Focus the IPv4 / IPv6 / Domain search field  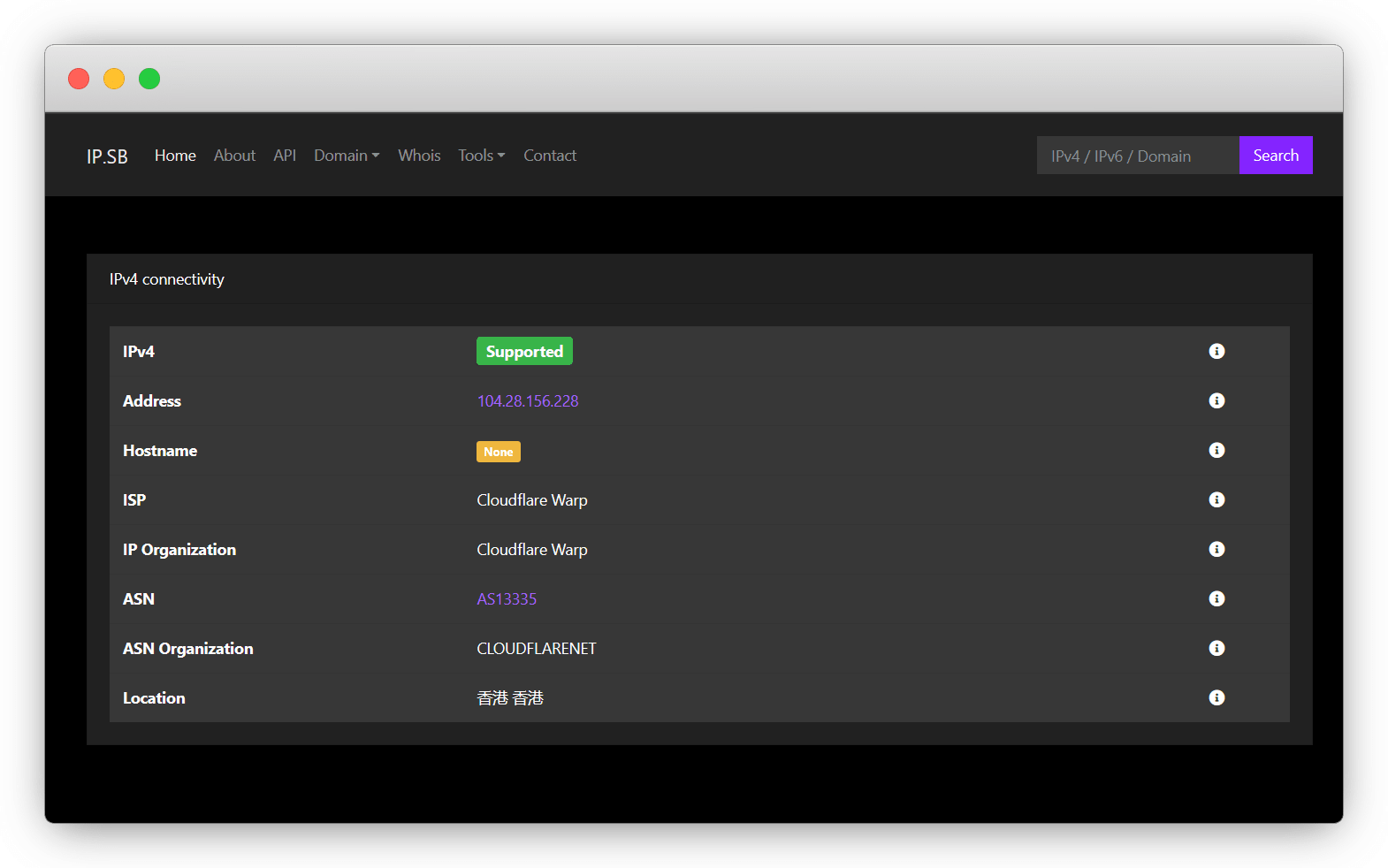pyautogui.click(x=1137, y=156)
